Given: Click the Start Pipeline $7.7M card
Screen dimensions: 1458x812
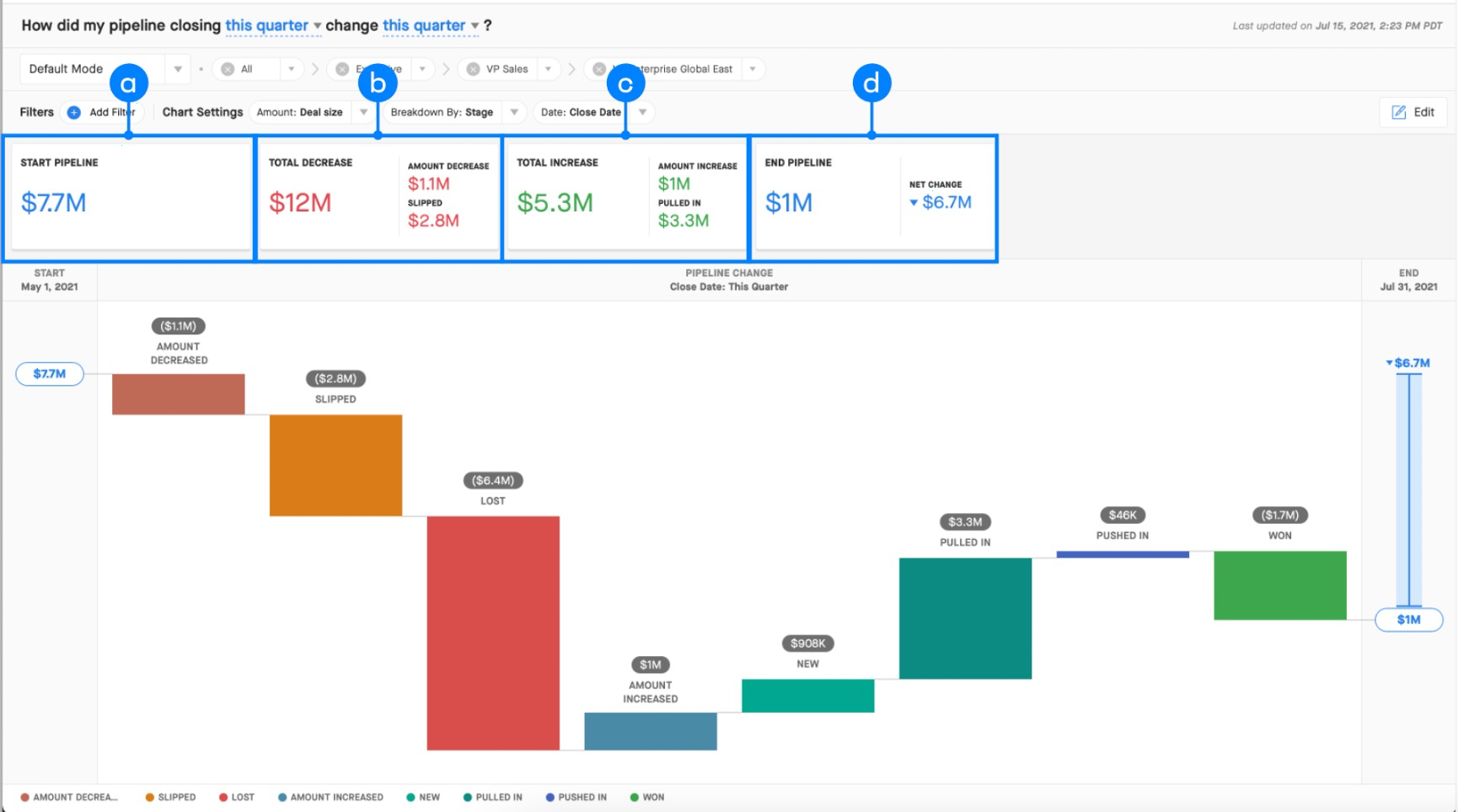Looking at the screenshot, I should coord(131,196).
